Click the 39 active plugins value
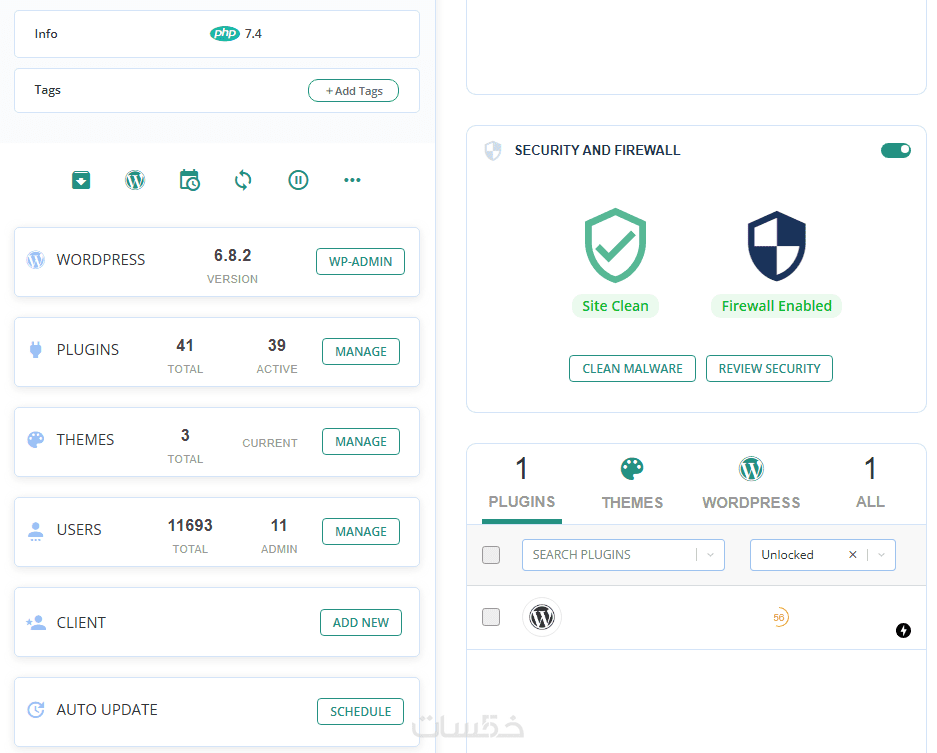Viewport: 937px width, 753px height. [277, 345]
